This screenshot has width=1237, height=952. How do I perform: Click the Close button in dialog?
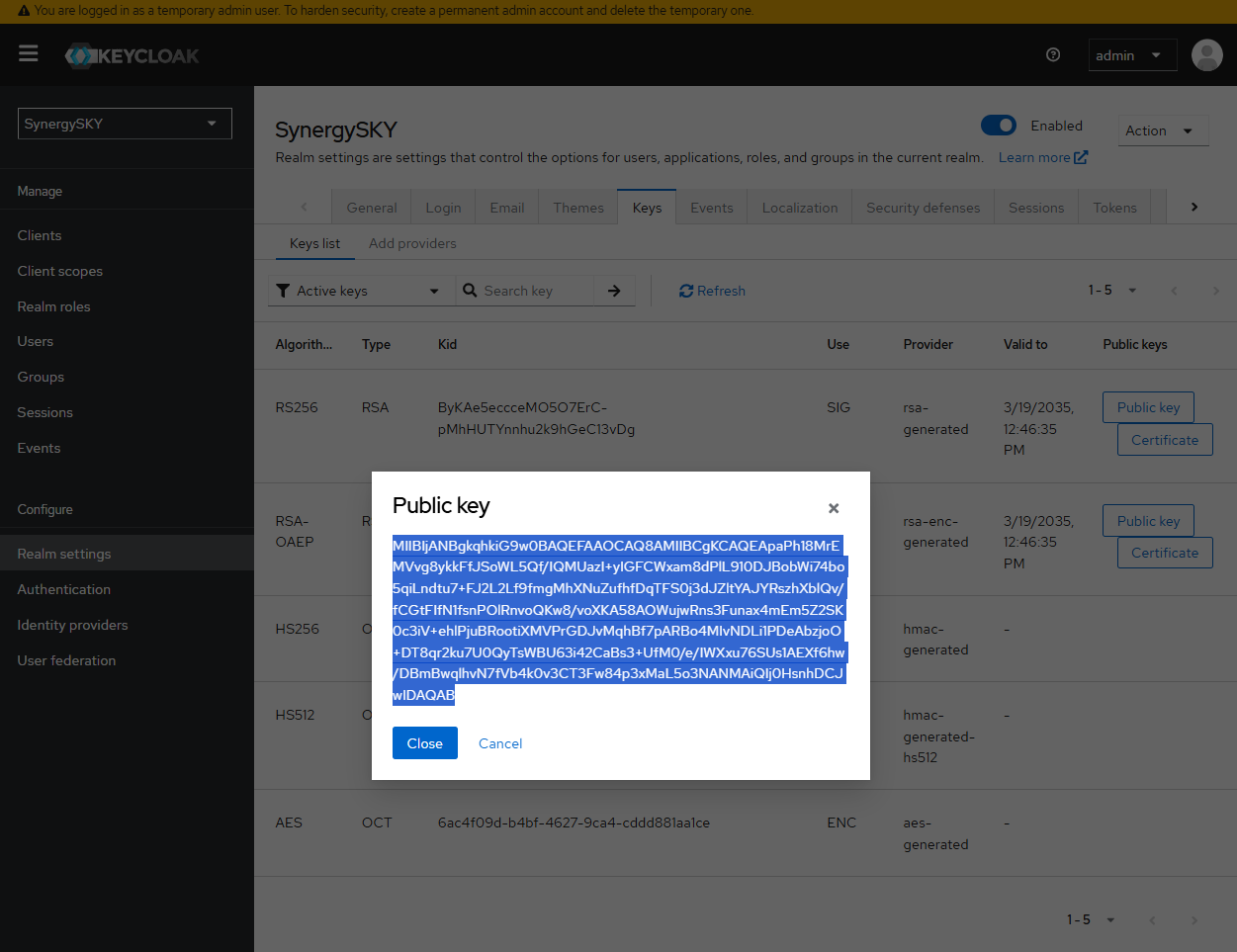click(425, 743)
